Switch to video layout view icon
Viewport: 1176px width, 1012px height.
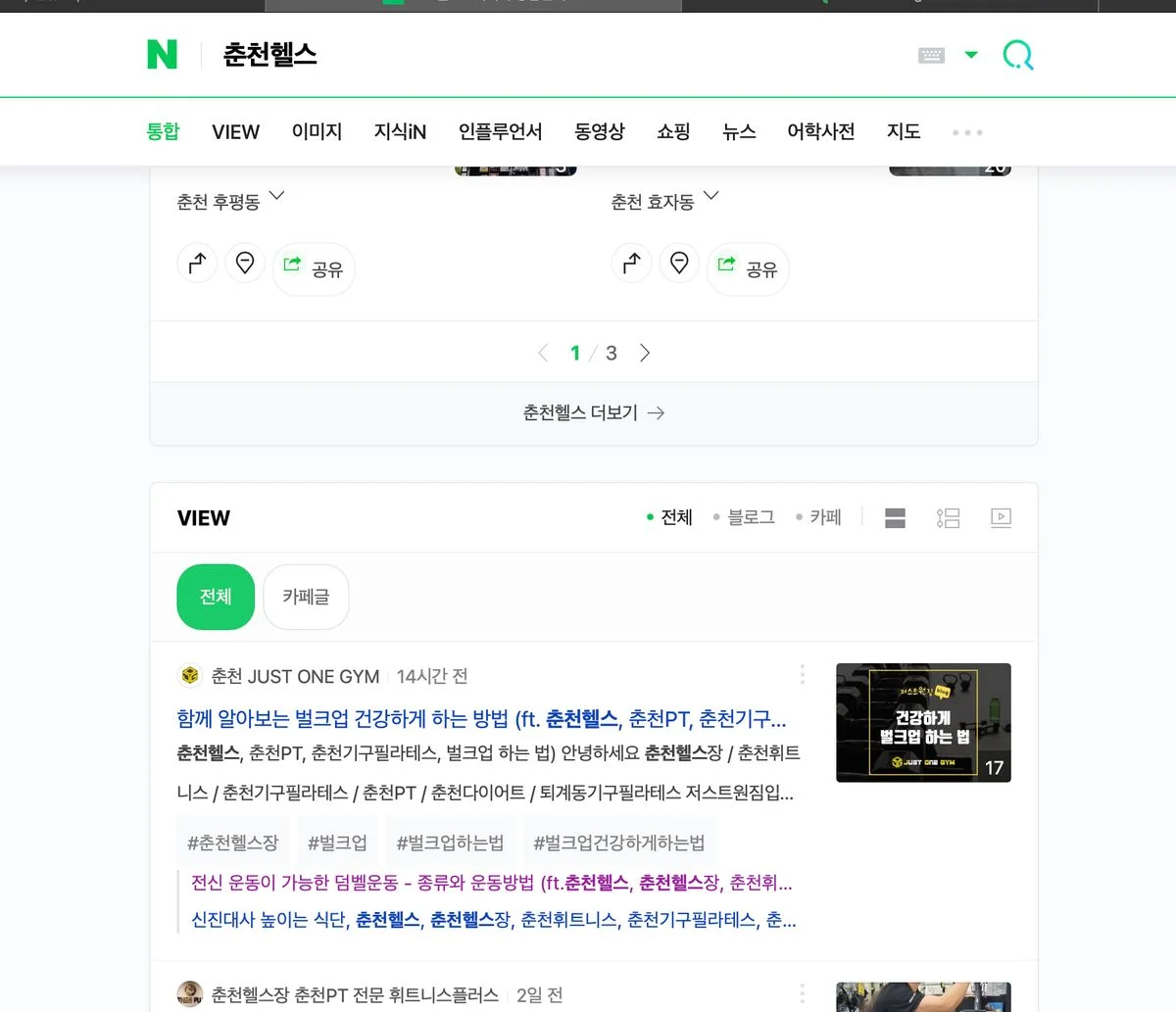pos(1001,518)
